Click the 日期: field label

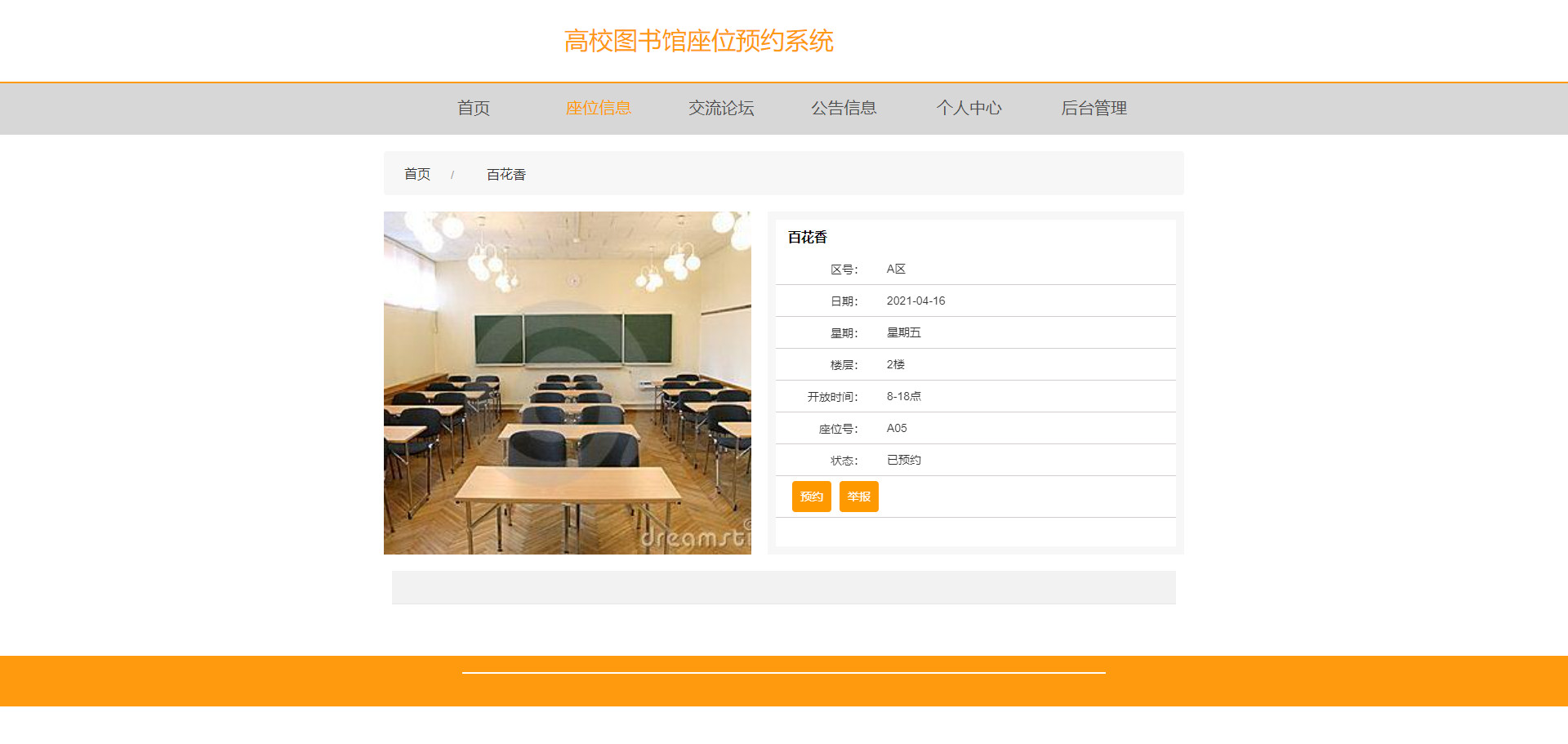pyautogui.click(x=844, y=301)
